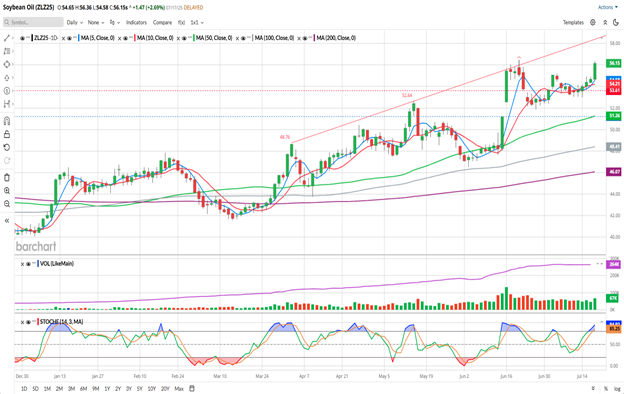Select the 6M time range
624x394 pixels.
[84, 388]
